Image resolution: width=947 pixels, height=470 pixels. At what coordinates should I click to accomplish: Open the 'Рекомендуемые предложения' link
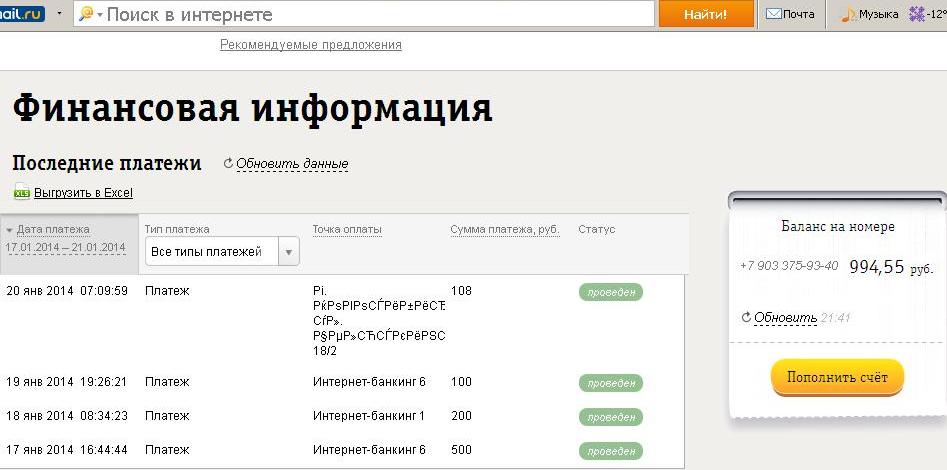(310, 45)
